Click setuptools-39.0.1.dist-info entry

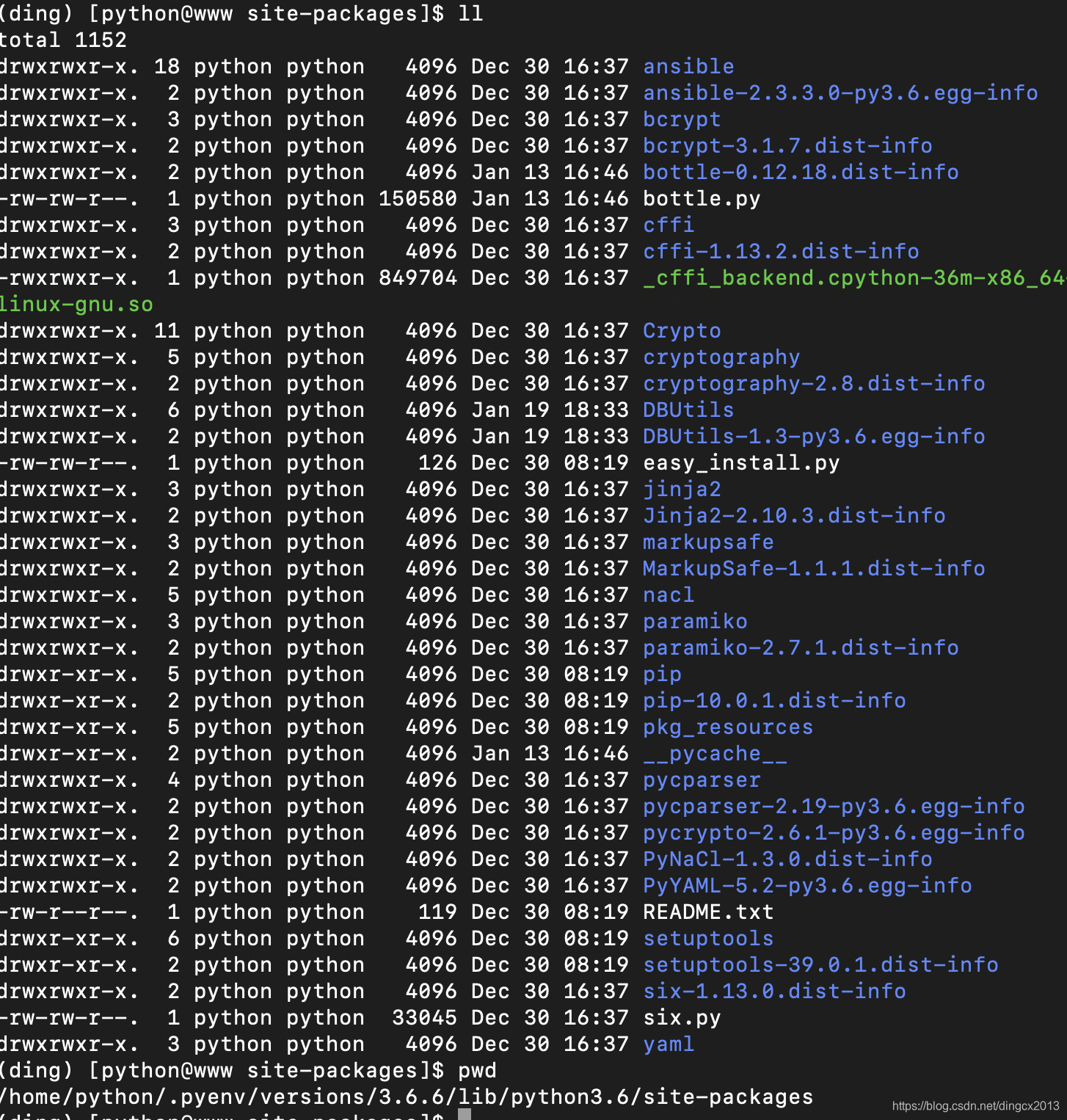820,965
